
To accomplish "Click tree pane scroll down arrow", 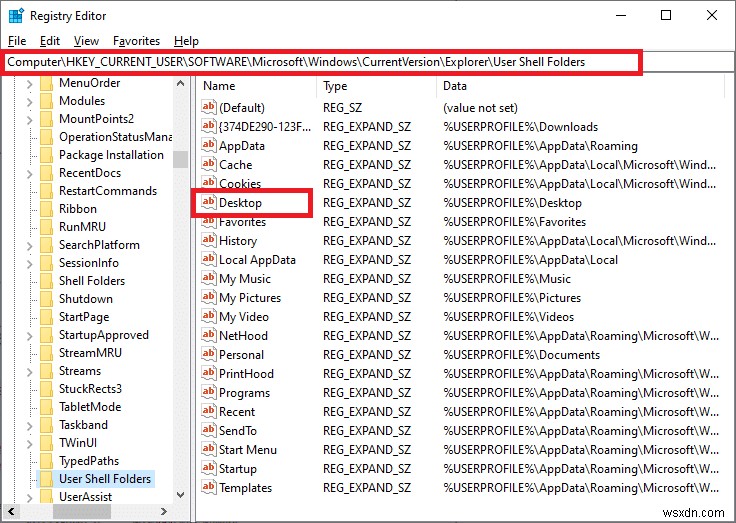I will click(x=180, y=495).
